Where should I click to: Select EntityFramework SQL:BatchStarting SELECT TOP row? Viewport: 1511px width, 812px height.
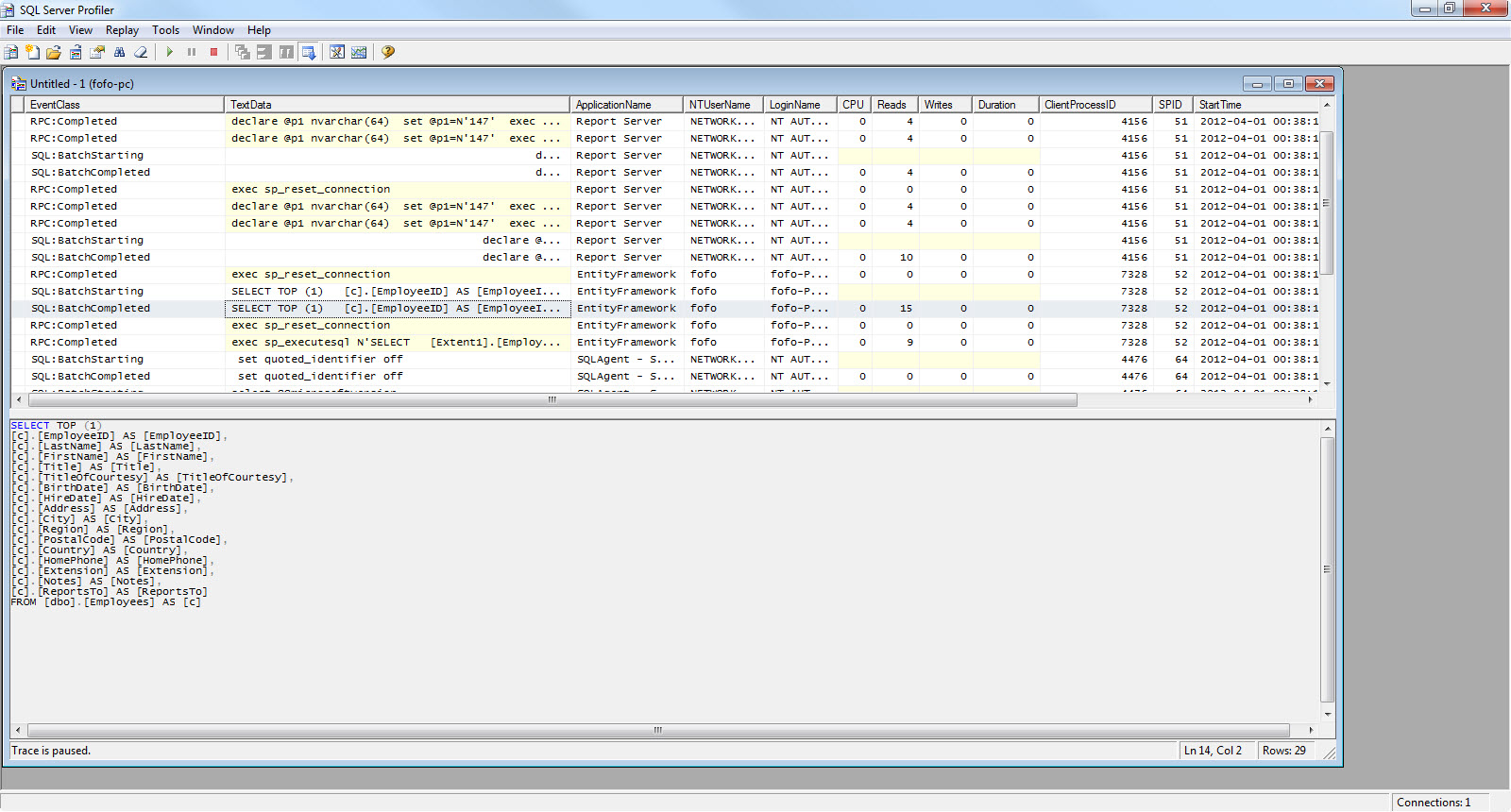point(665,292)
